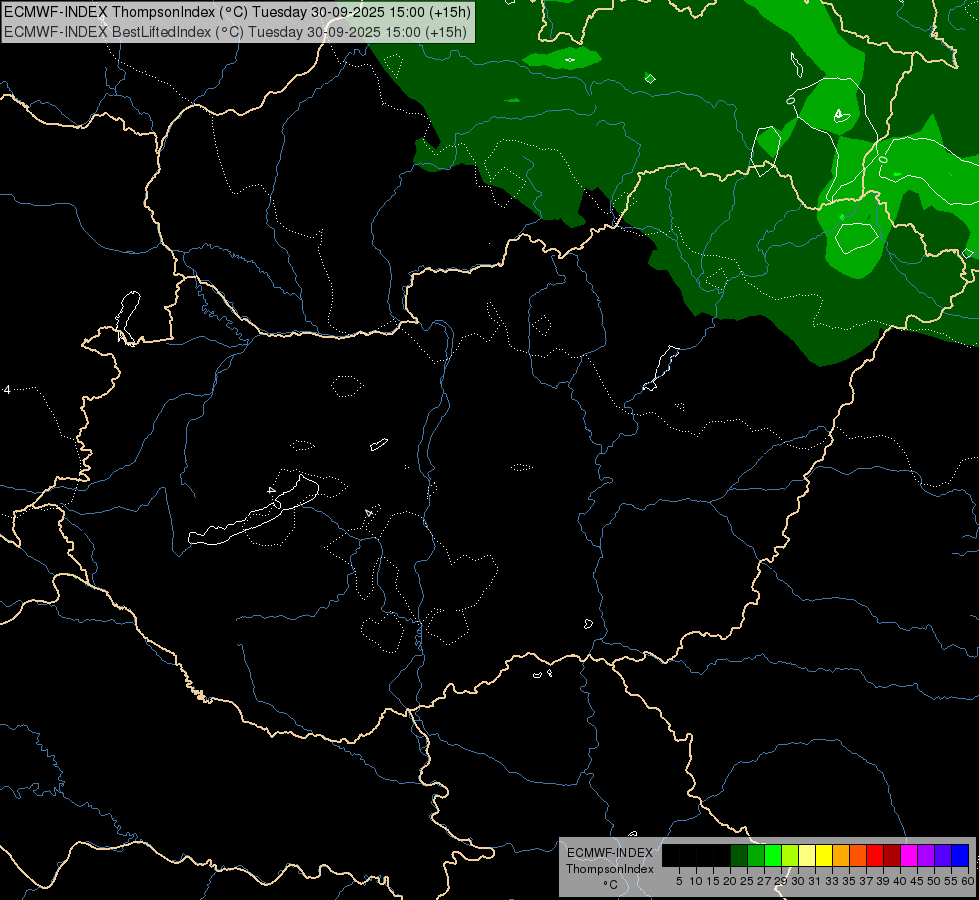Select the violet 50–55 legend swatch
This screenshot has height=900, width=979.
coord(943,855)
